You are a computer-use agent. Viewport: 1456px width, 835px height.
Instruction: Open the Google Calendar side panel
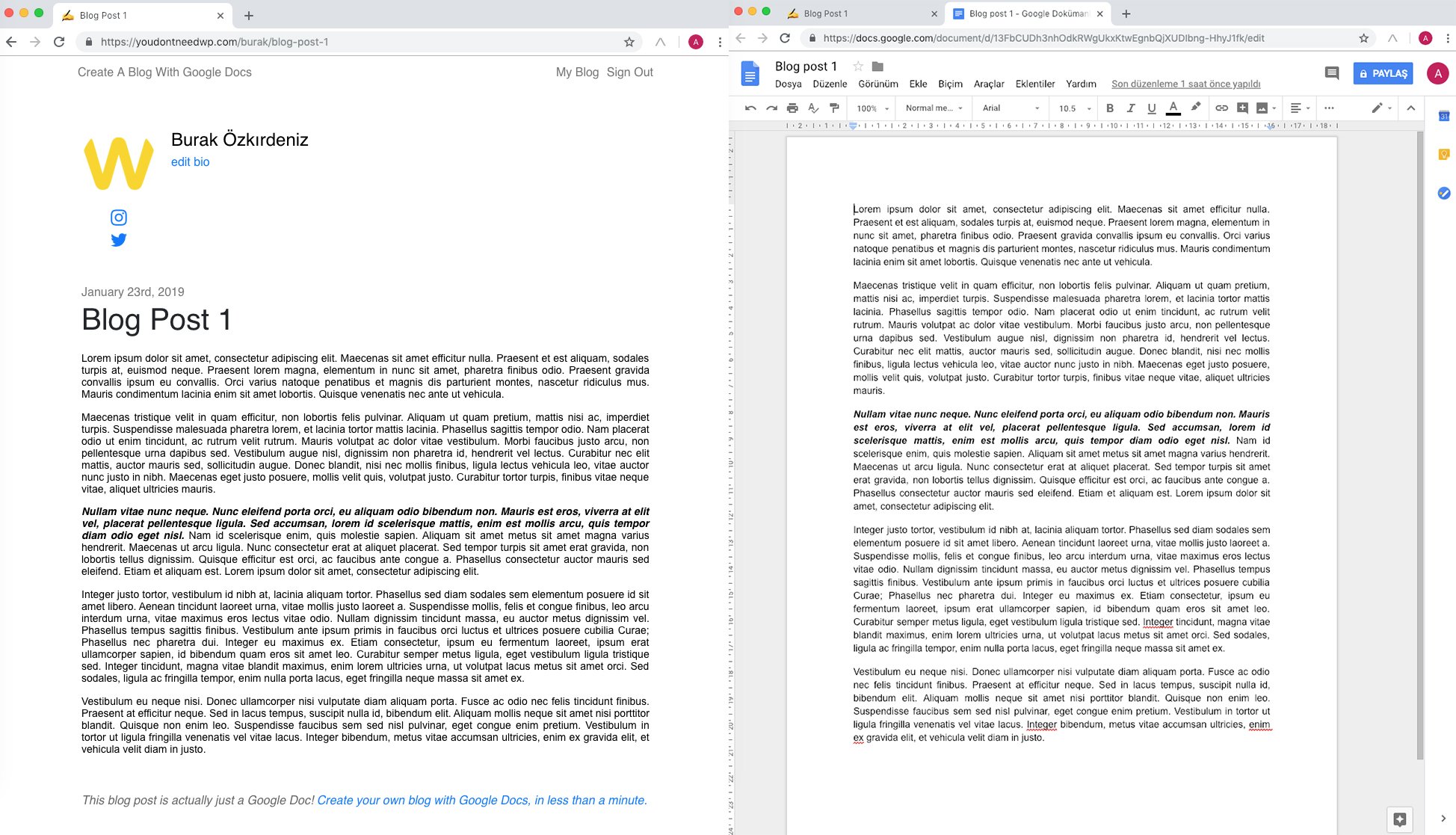(1443, 116)
